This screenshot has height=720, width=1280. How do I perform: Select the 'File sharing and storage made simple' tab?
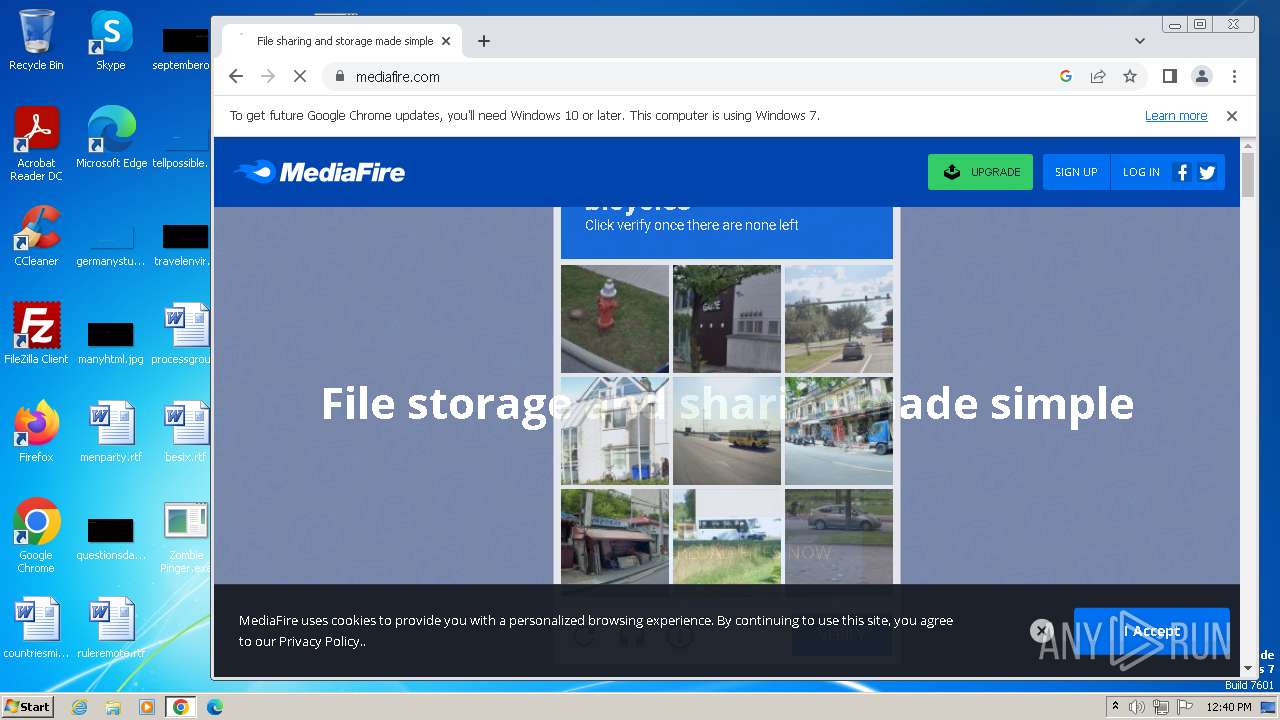click(x=340, y=41)
